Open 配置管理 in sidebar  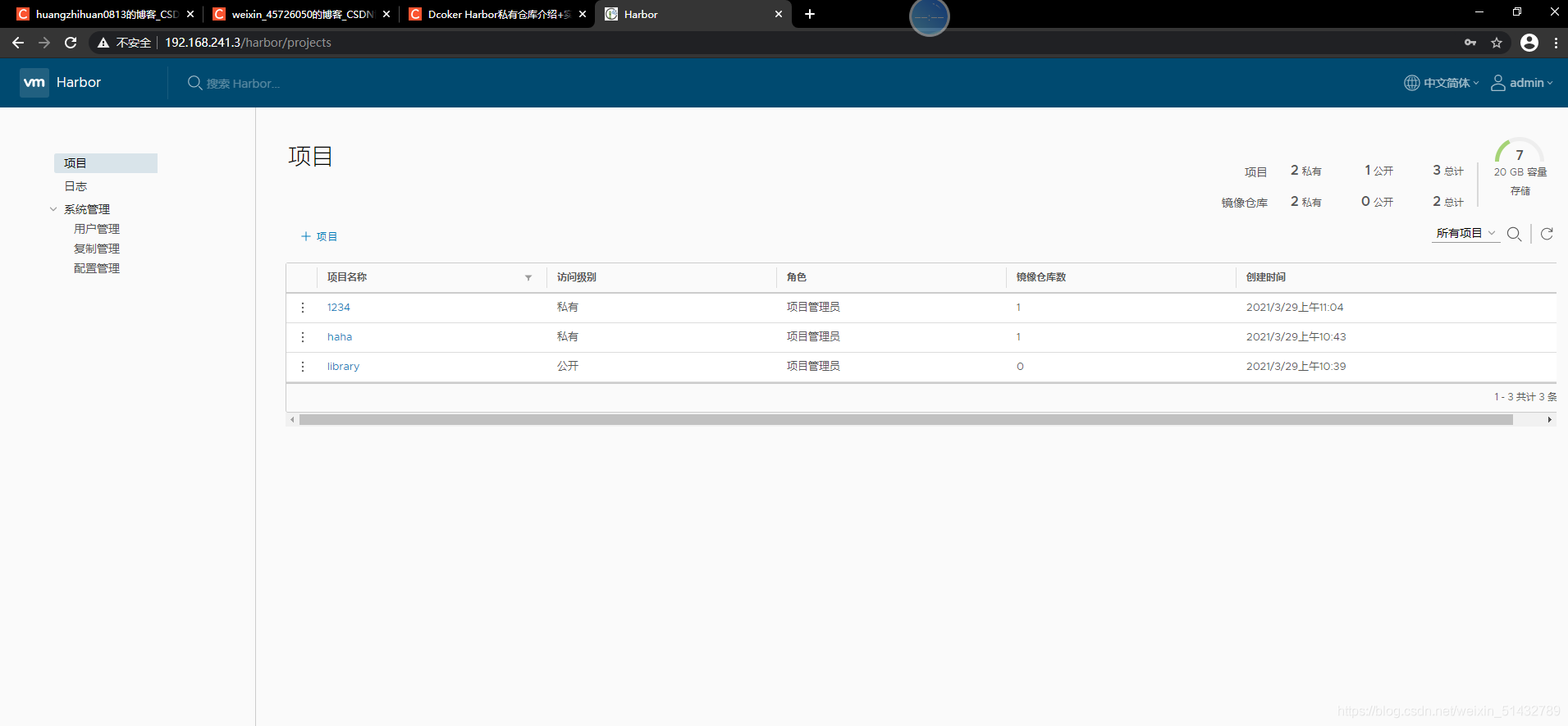[x=97, y=268]
